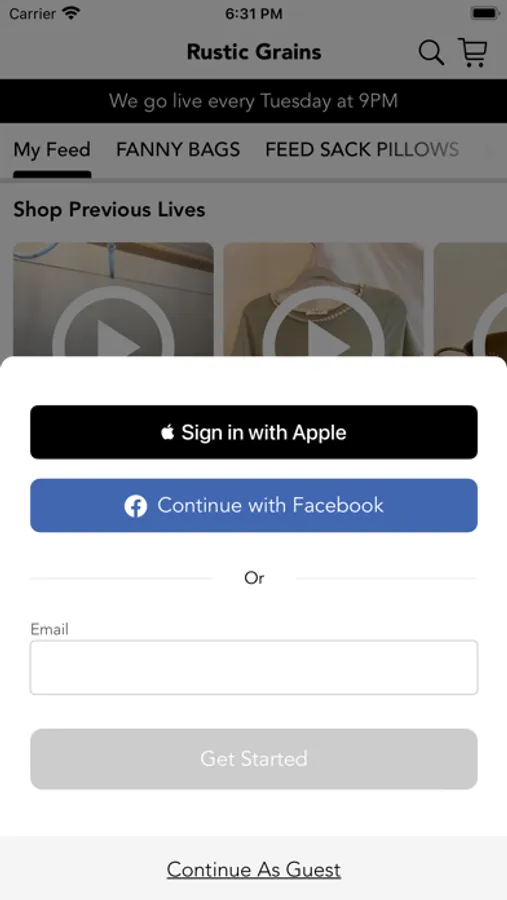The image size is (507, 900).
Task: Play the second previous live video
Action: click(x=323, y=299)
